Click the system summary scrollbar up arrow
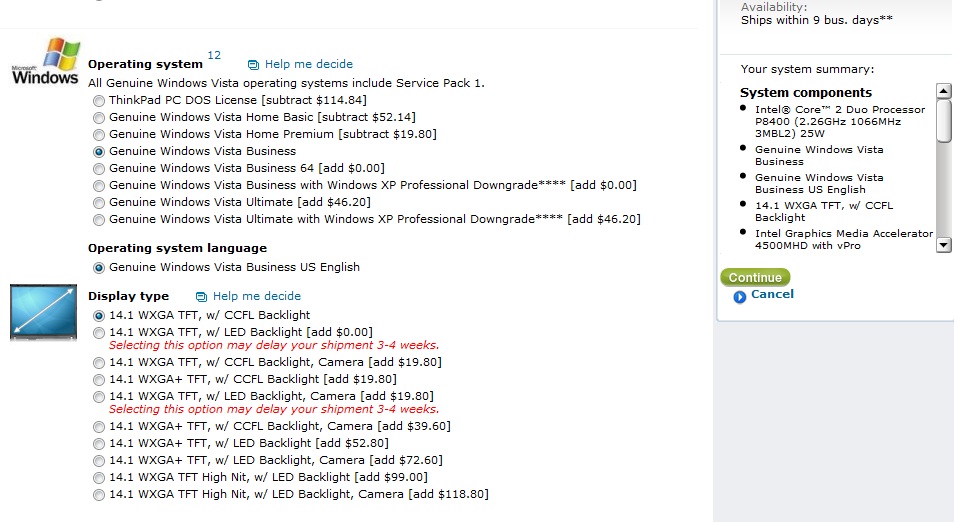 944,91
